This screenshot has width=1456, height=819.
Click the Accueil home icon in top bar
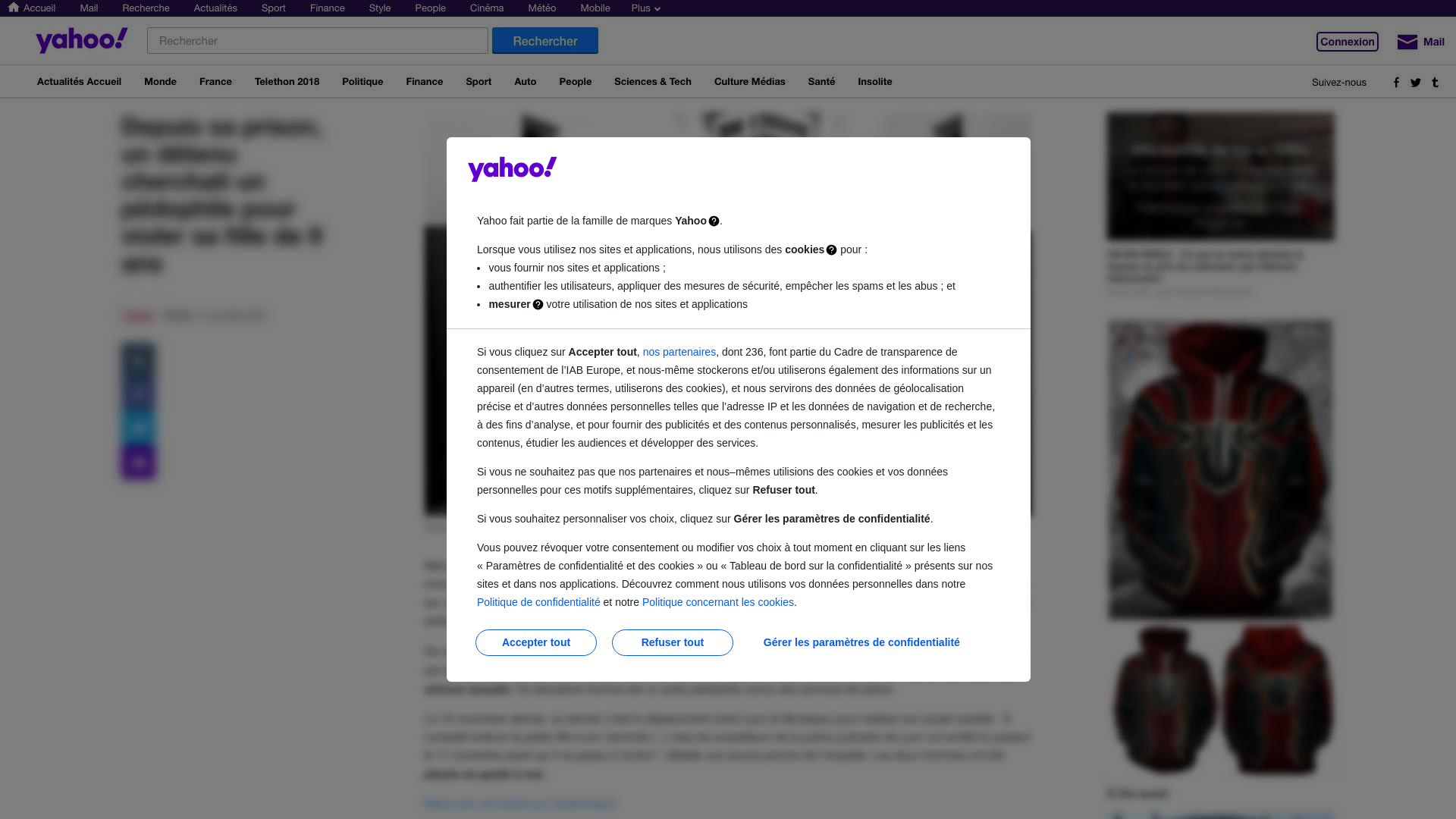coord(14,8)
